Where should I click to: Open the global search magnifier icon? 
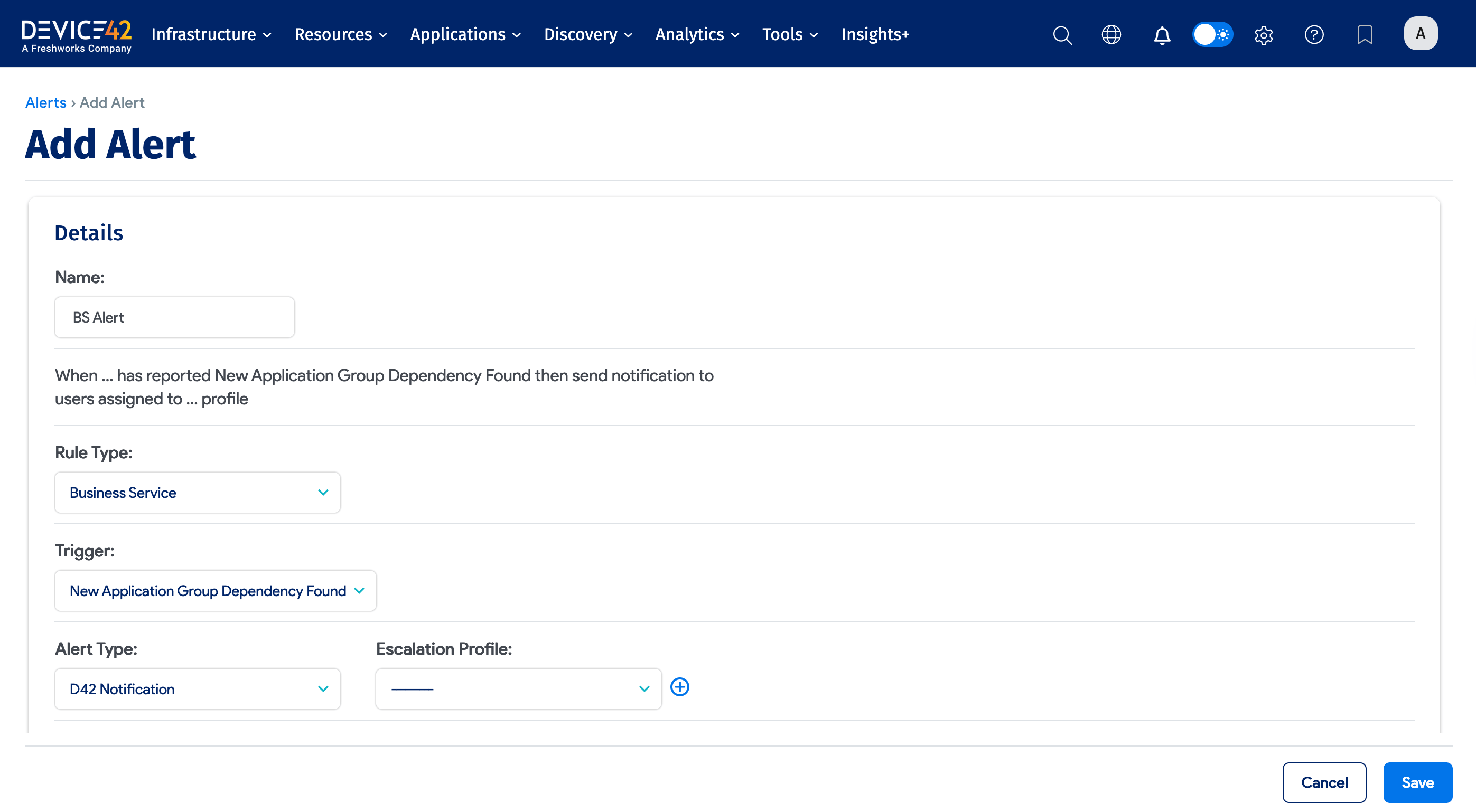[1062, 34]
